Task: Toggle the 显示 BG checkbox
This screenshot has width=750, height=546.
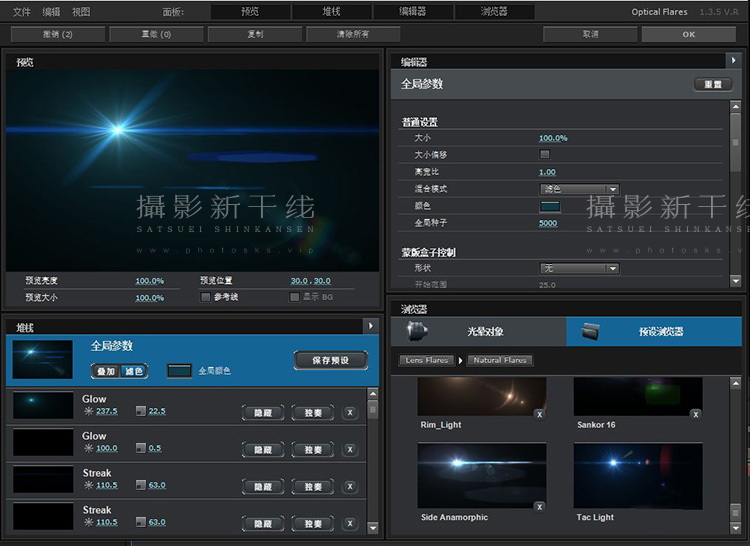Action: pos(294,297)
